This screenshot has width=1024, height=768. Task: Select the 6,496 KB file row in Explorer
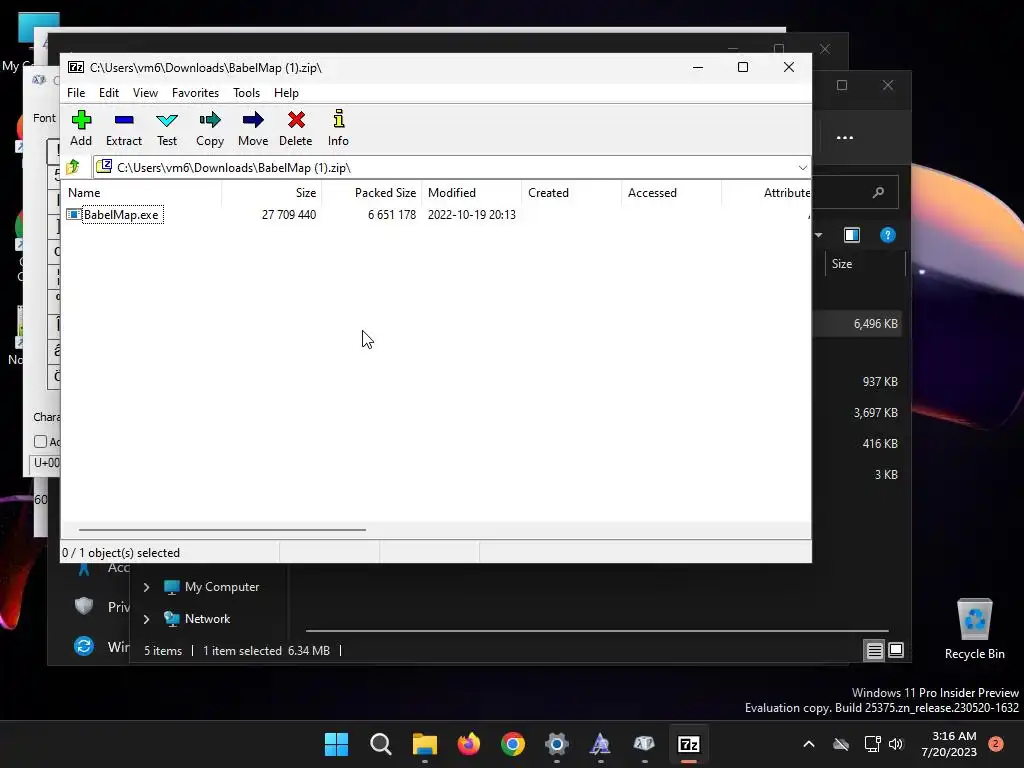pos(857,324)
